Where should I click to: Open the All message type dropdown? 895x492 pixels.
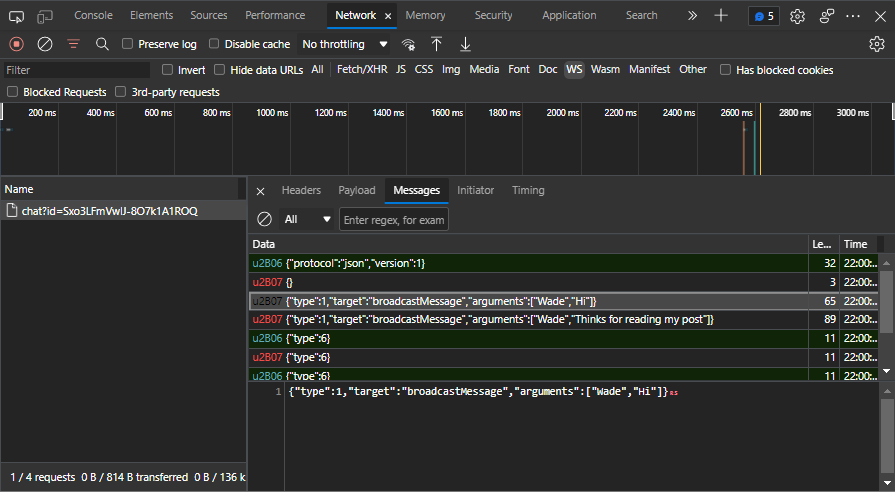point(307,219)
